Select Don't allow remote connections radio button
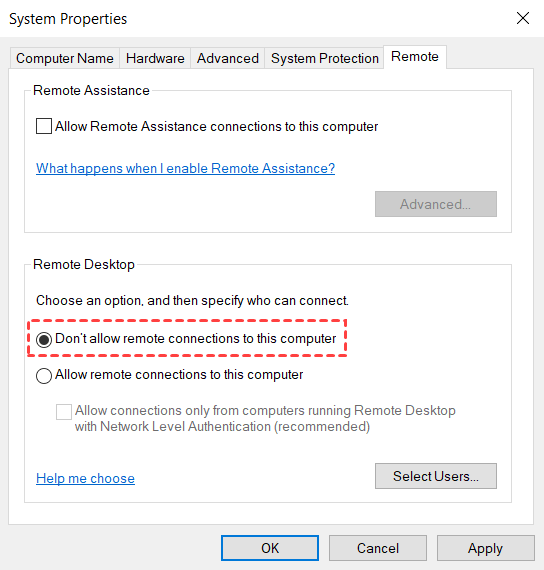 pyautogui.click(x=44, y=340)
